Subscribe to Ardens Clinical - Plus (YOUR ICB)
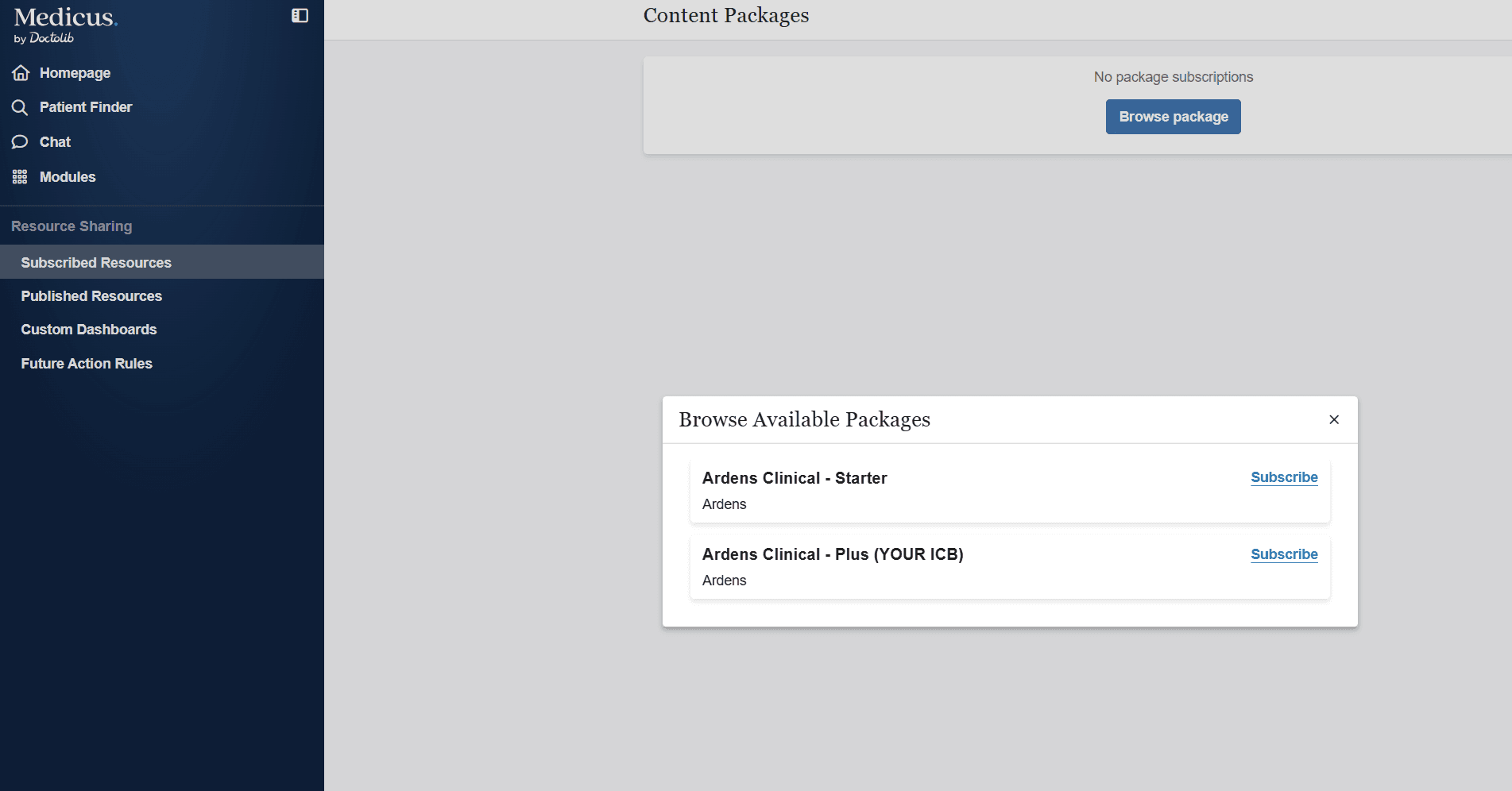This screenshot has height=791, width=1512. coord(1284,554)
